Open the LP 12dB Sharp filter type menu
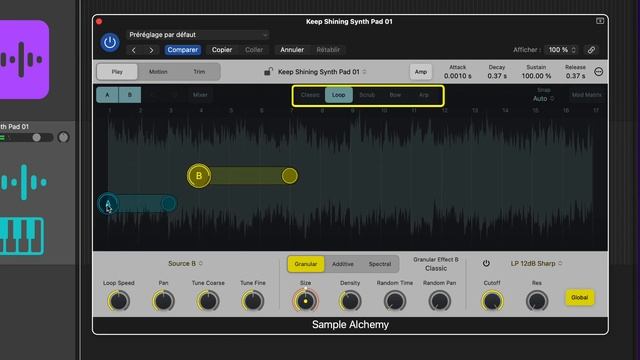 point(536,264)
